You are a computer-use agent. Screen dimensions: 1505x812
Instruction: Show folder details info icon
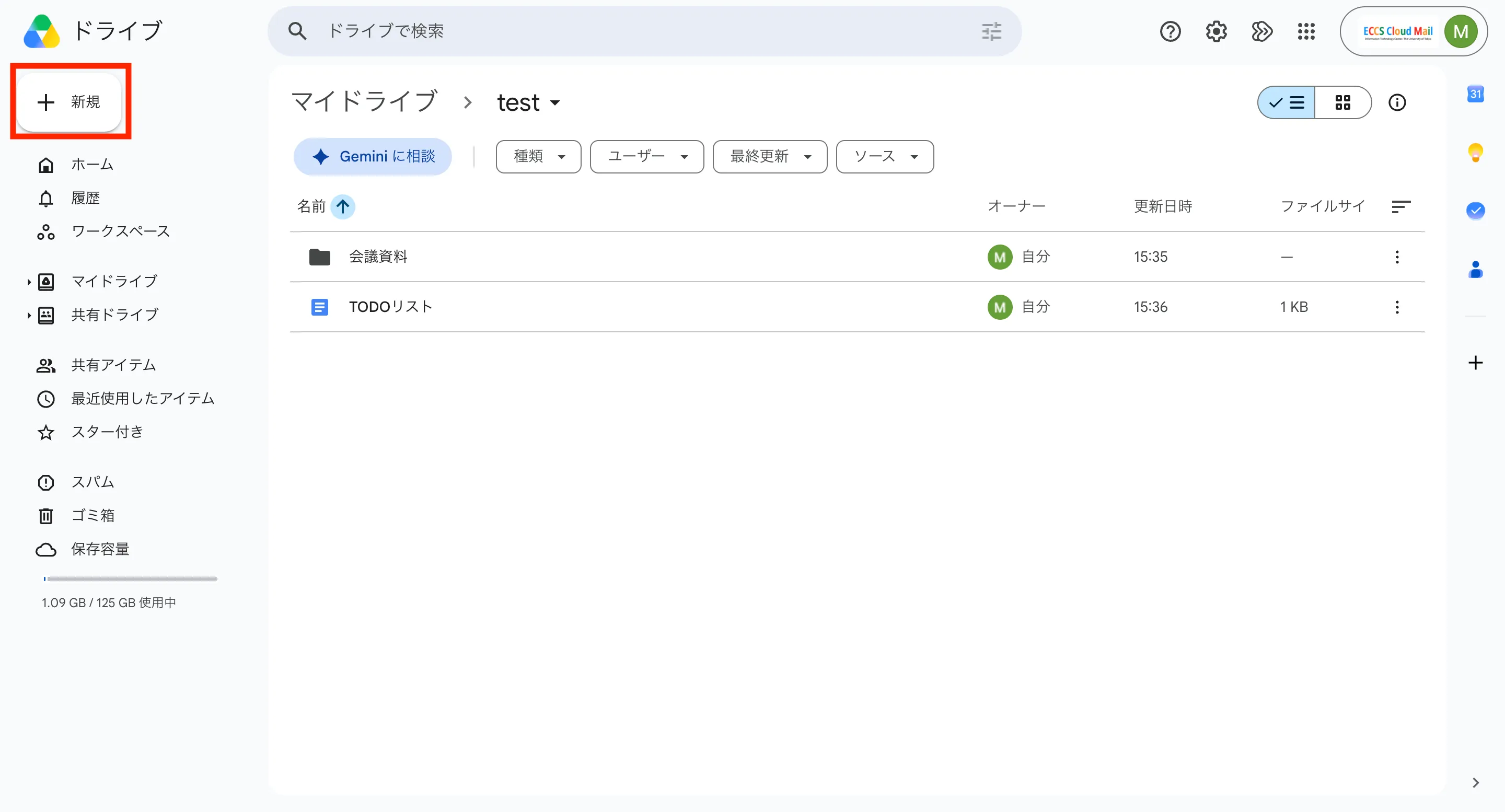coord(1397,103)
